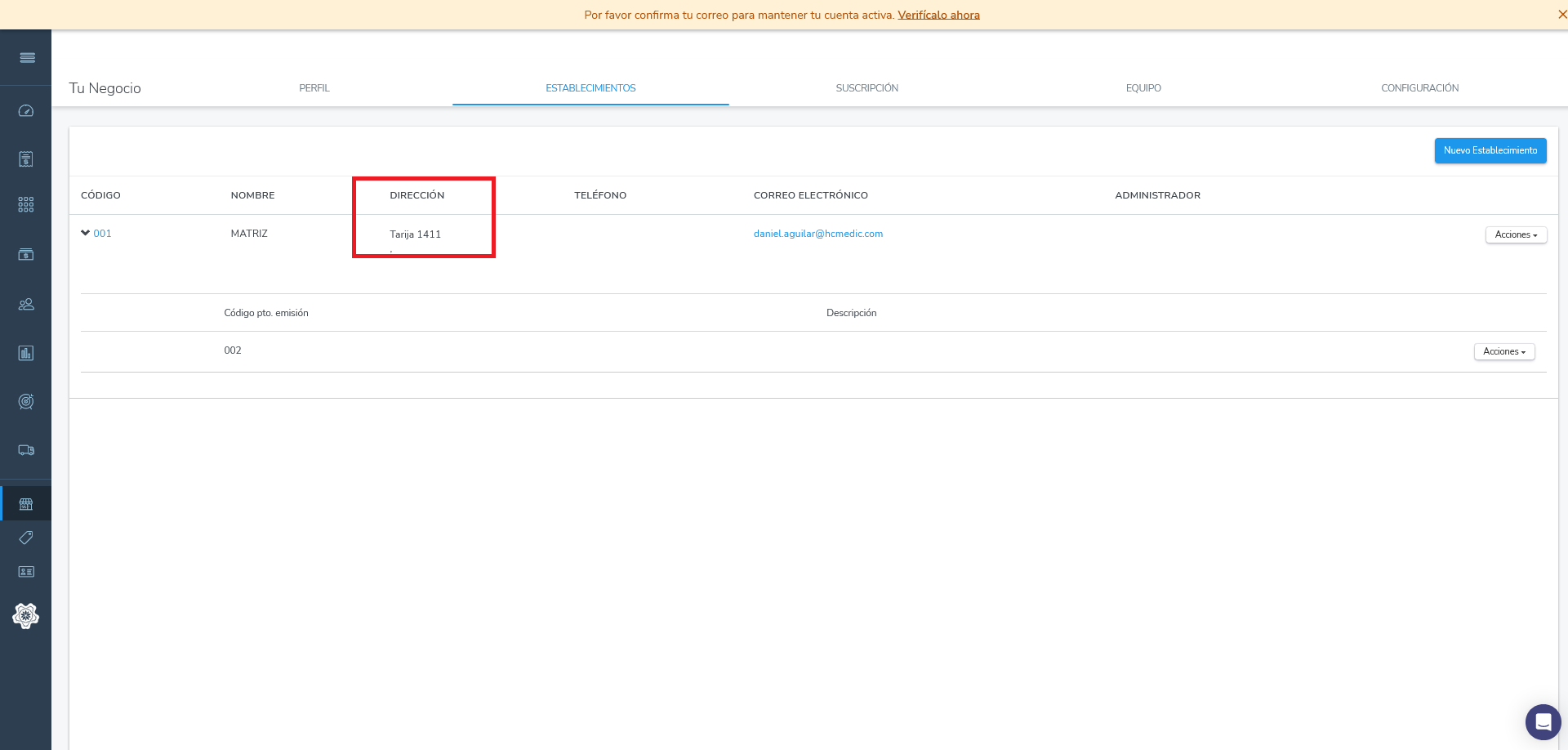Image resolution: width=1568 pixels, height=750 pixels.
Task: Dismiss the email confirmation banner
Action: 1561,15
